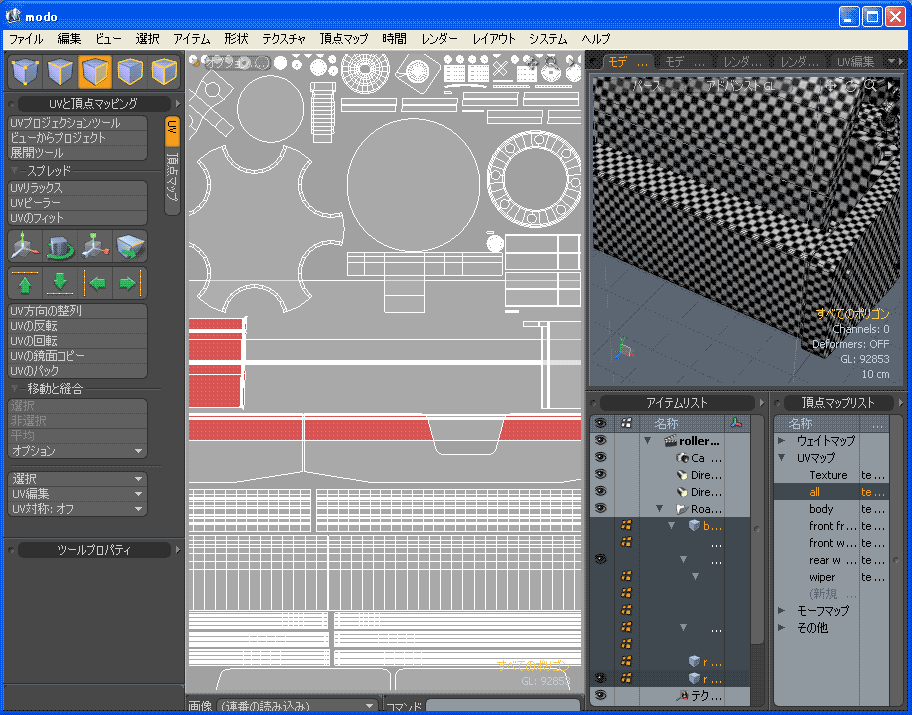This screenshot has height=715, width=912.
Task: Click first Dire… light icon in item list
Action: point(682,475)
